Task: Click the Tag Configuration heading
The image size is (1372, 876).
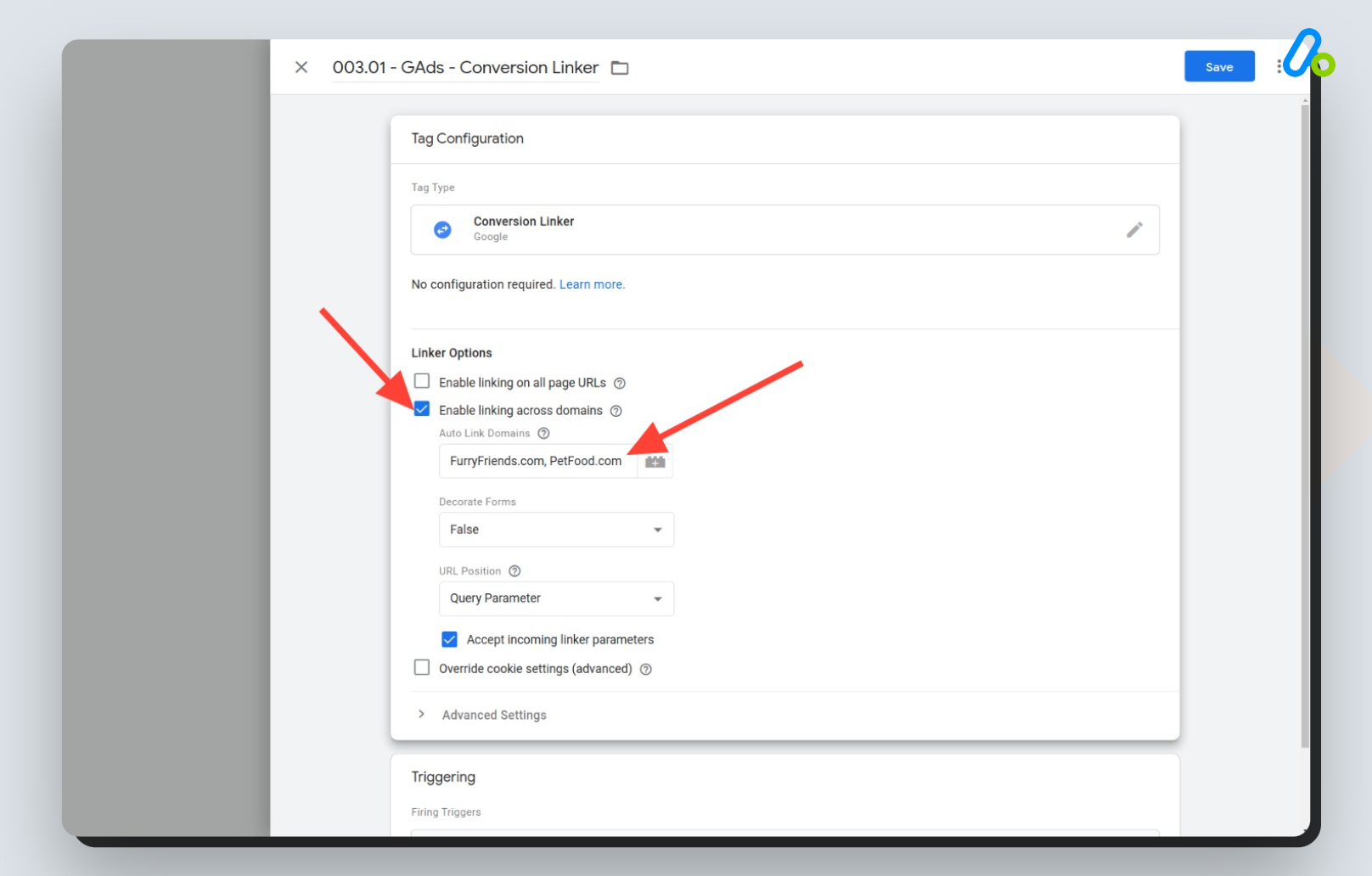Action: (467, 138)
